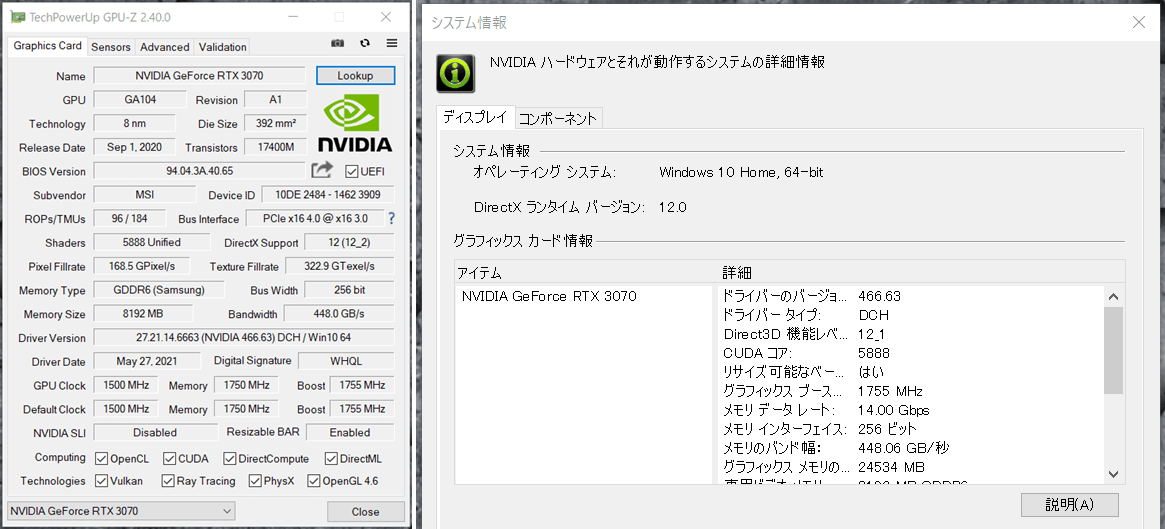Toggle the OpenGL 4.6 checkbox
The height and width of the screenshot is (529, 1165).
[x=313, y=481]
